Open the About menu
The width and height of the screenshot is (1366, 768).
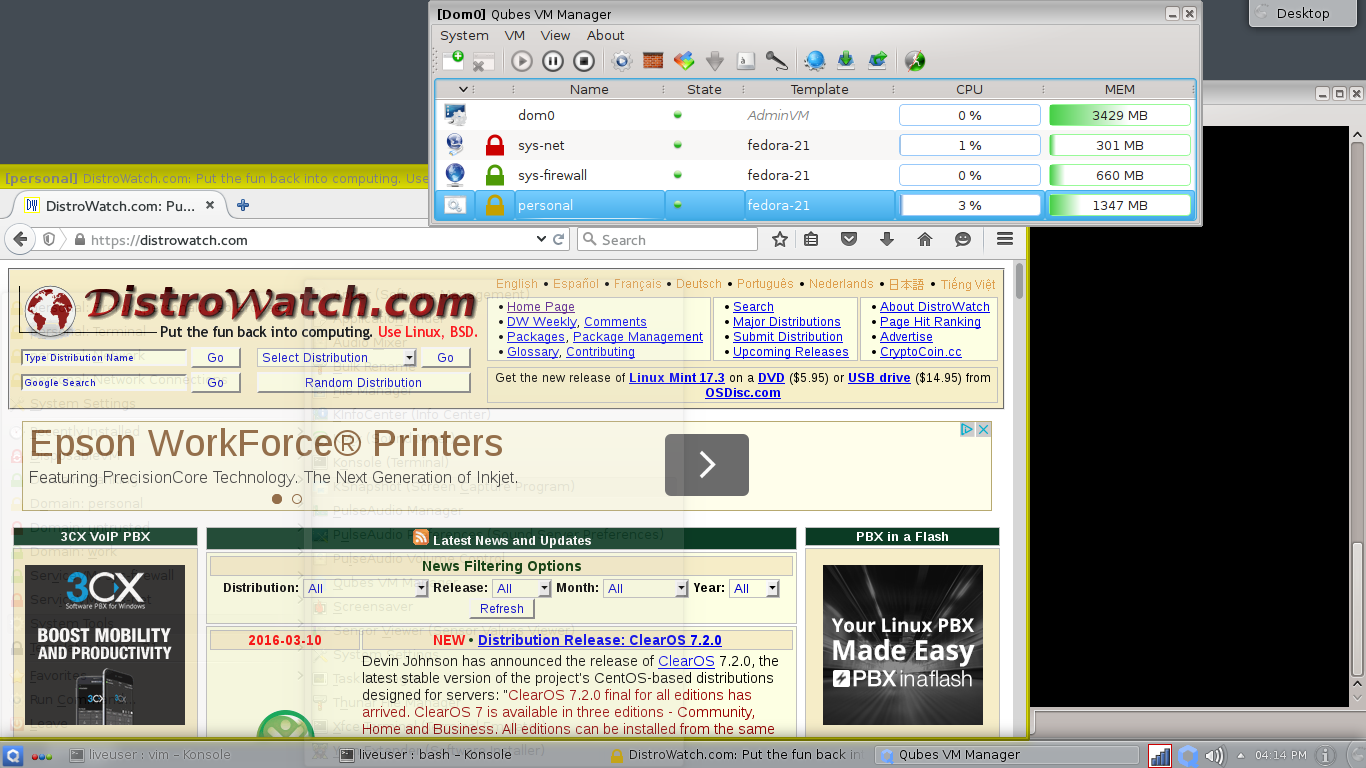click(605, 35)
